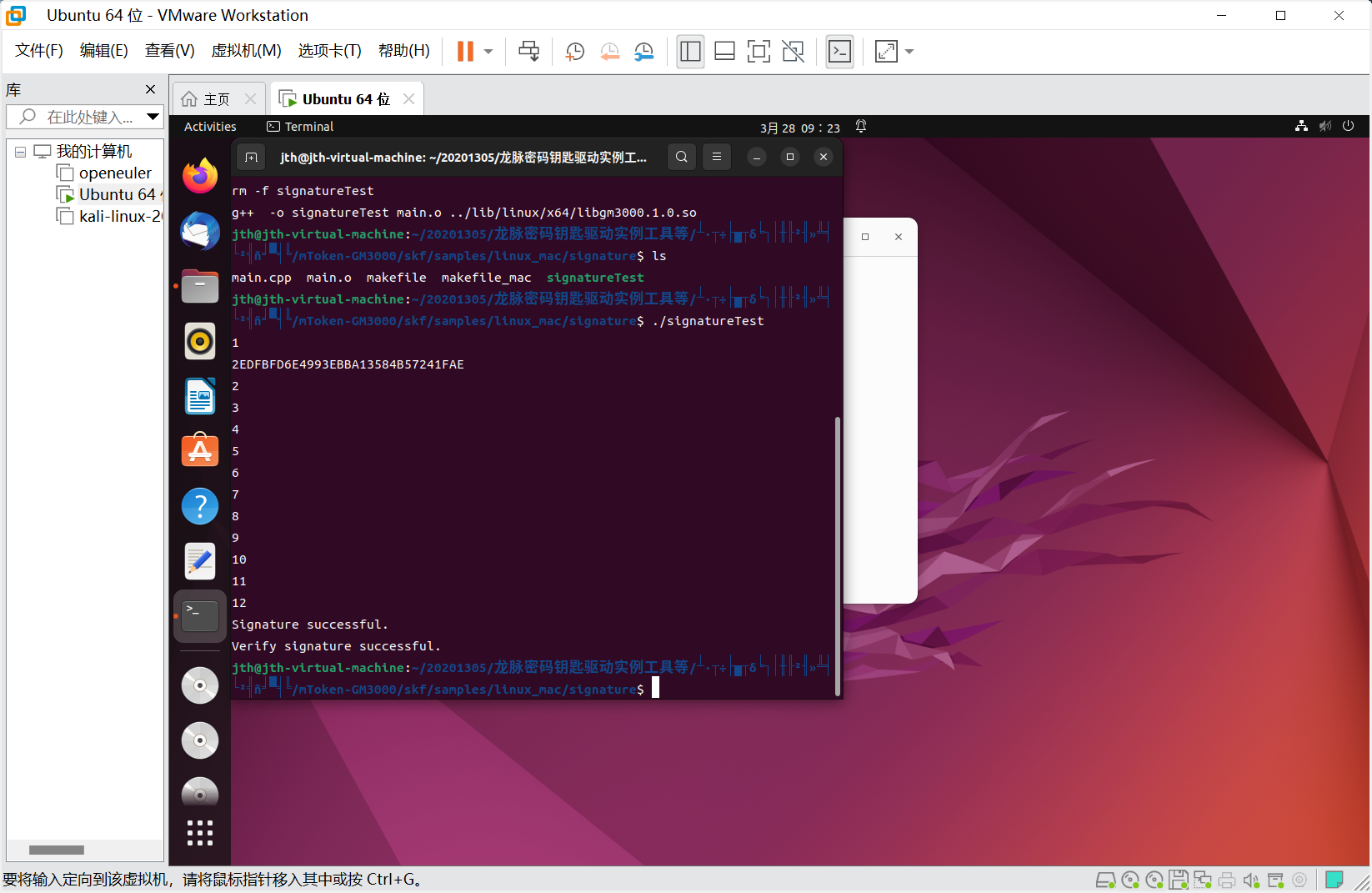Open the Terminal app menu in top bar
The height and width of the screenshot is (893, 1372).
300,127
